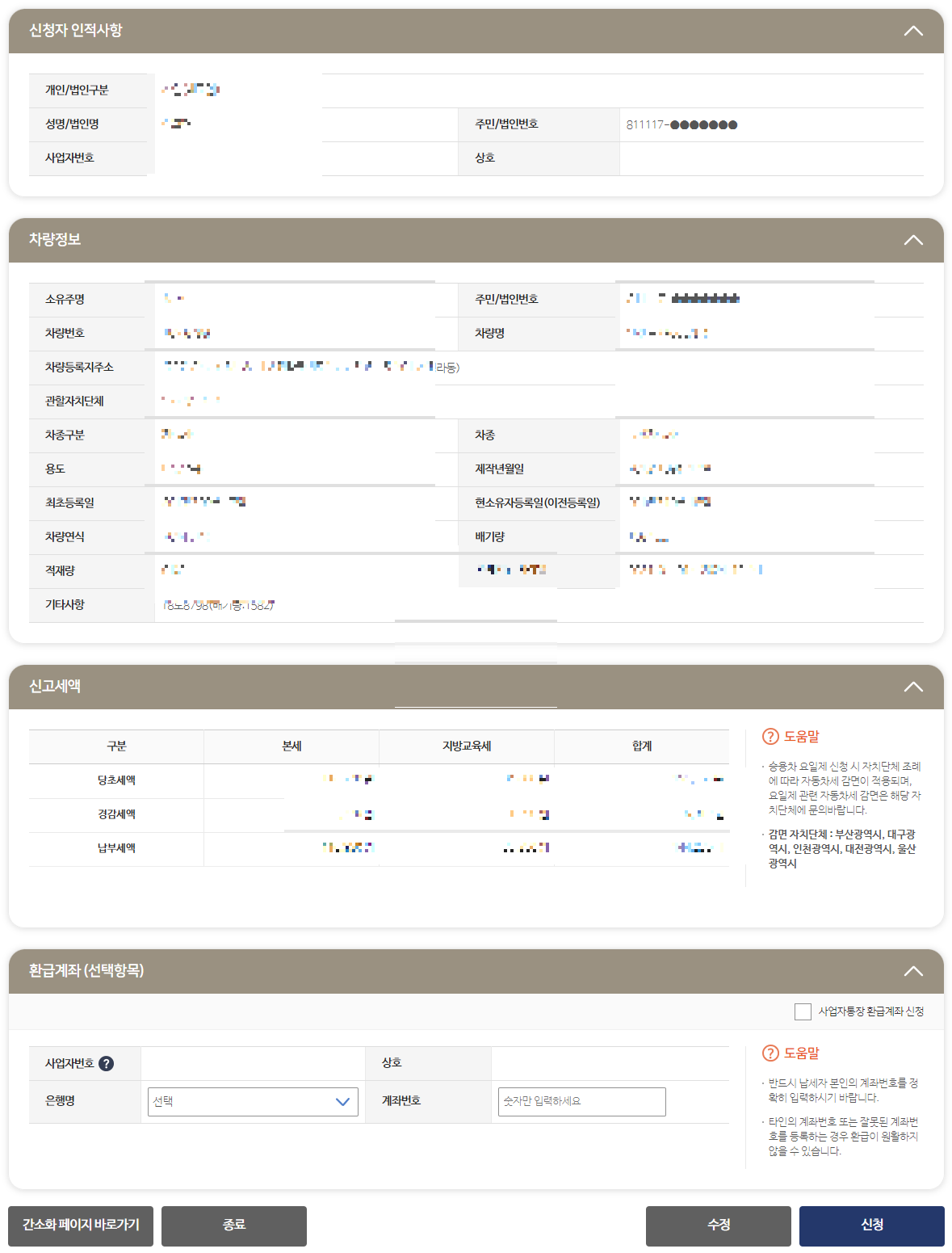Click the masked 주민/법인번호 value 811117

coord(682,124)
